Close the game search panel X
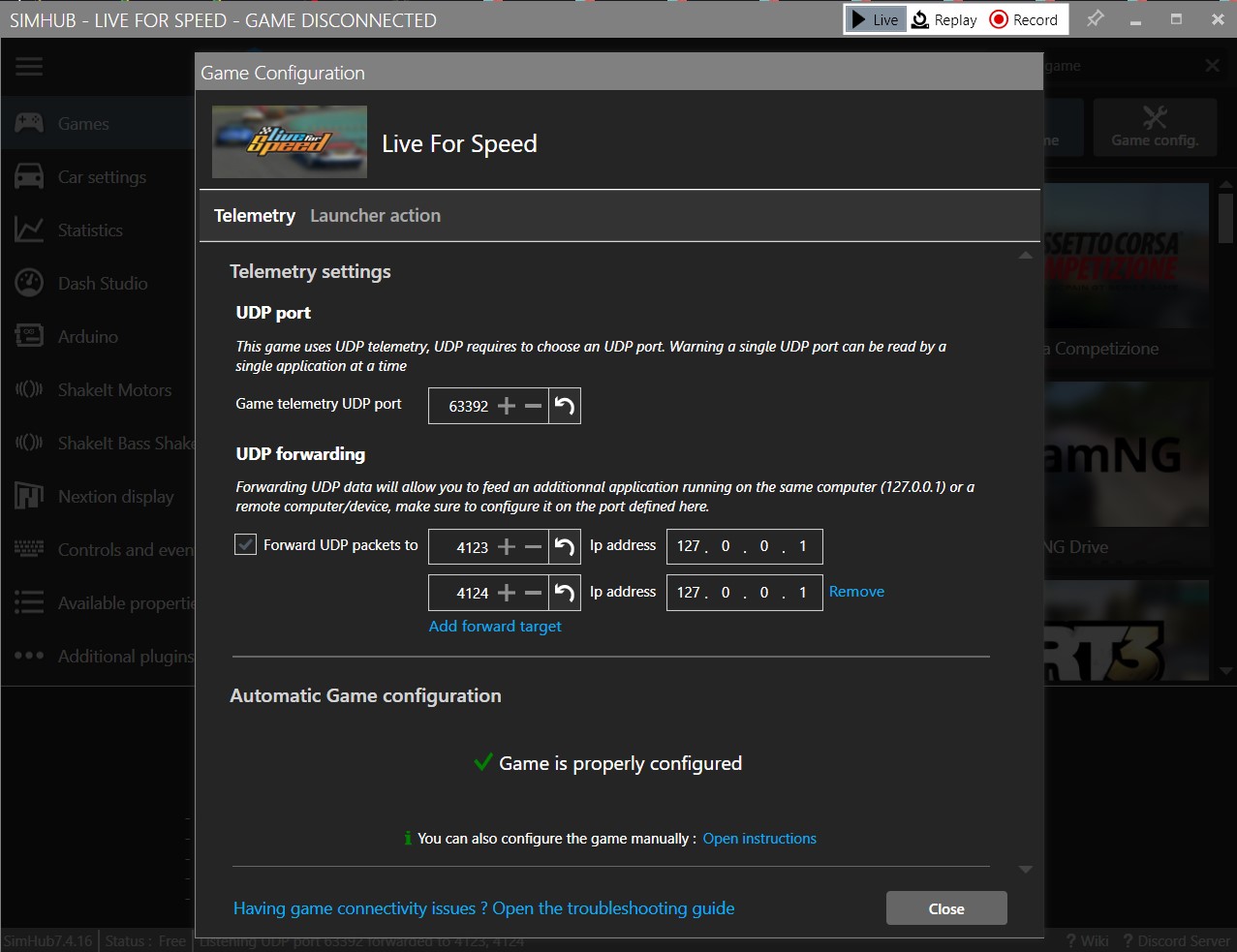Image resolution: width=1237 pixels, height=952 pixels. (1212, 66)
